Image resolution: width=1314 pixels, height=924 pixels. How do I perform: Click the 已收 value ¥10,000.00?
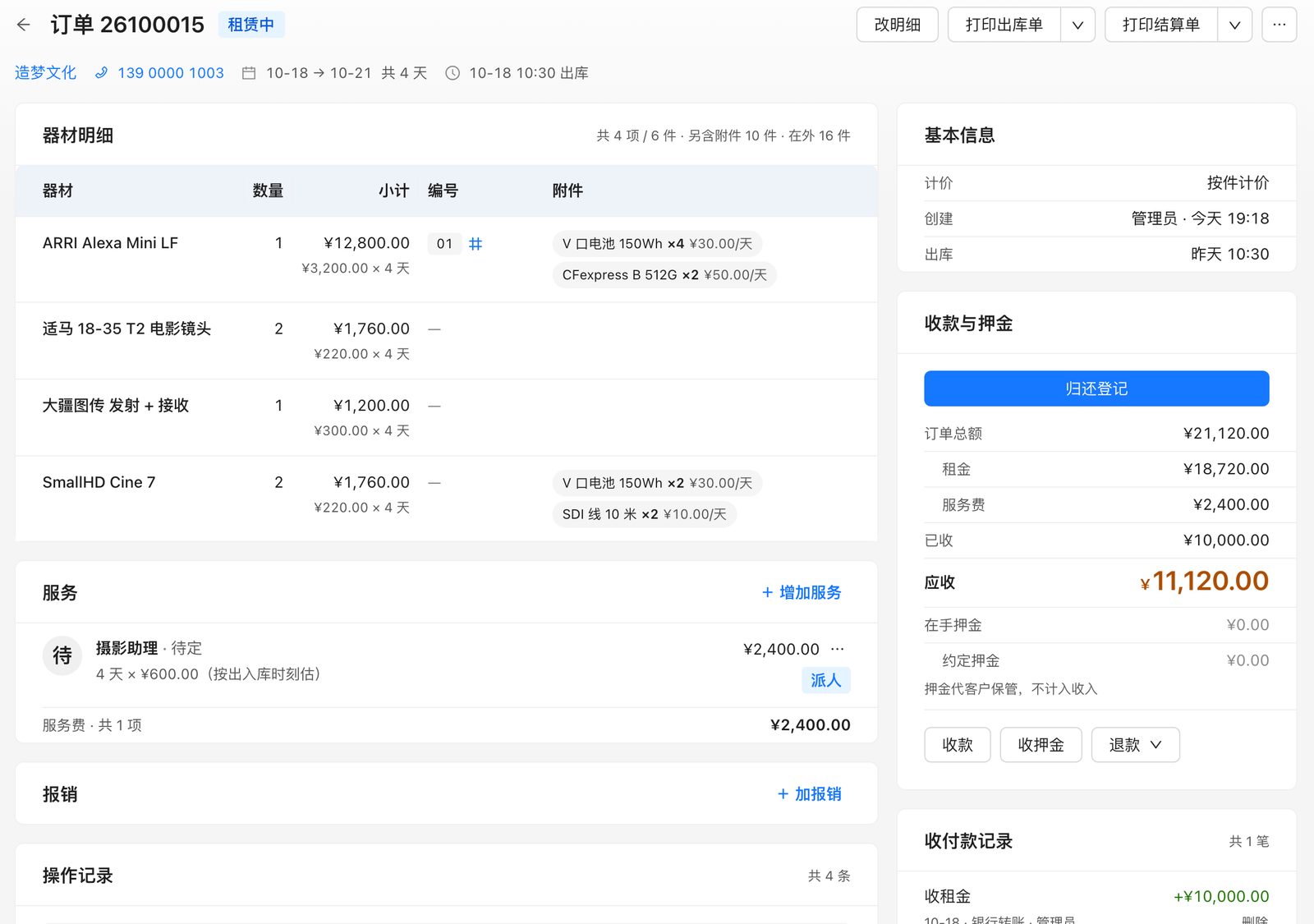(1226, 540)
